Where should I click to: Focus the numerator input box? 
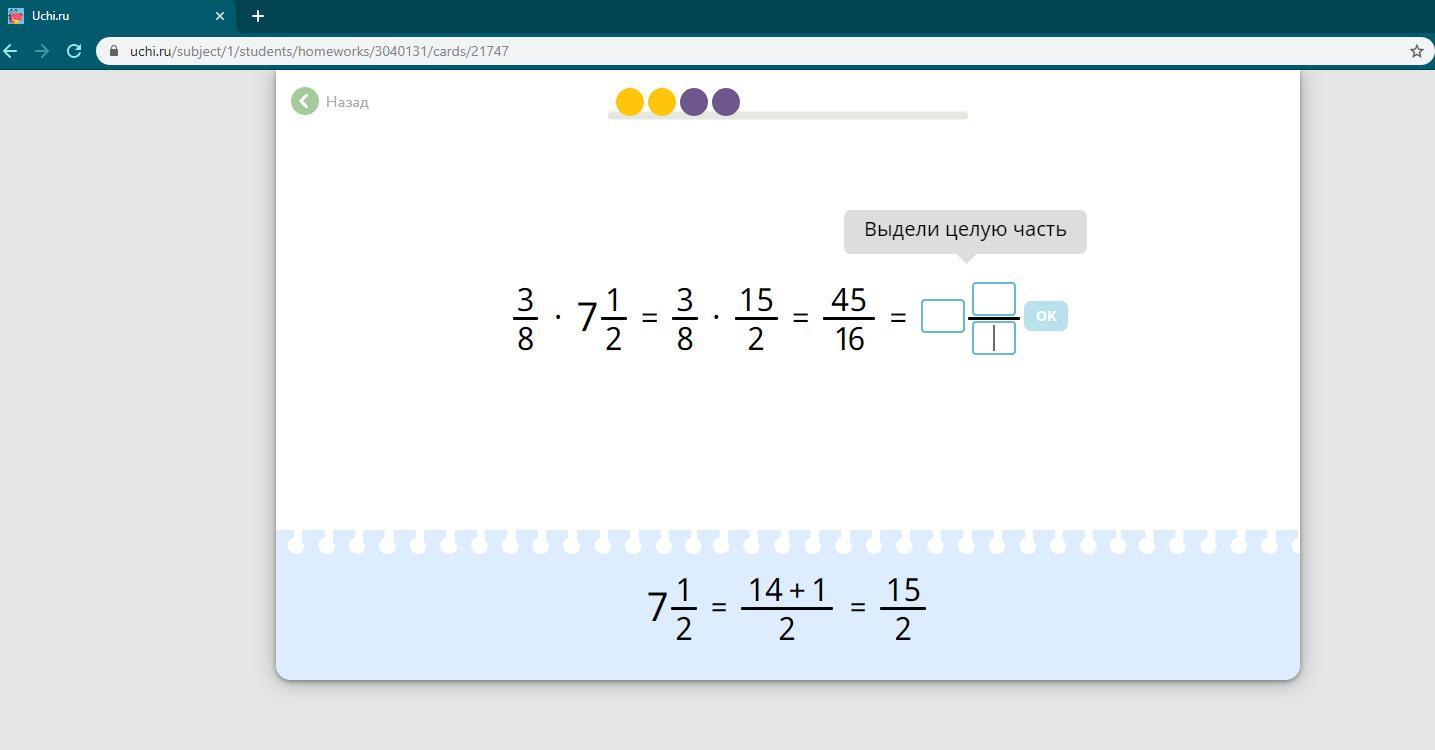(x=993, y=298)
